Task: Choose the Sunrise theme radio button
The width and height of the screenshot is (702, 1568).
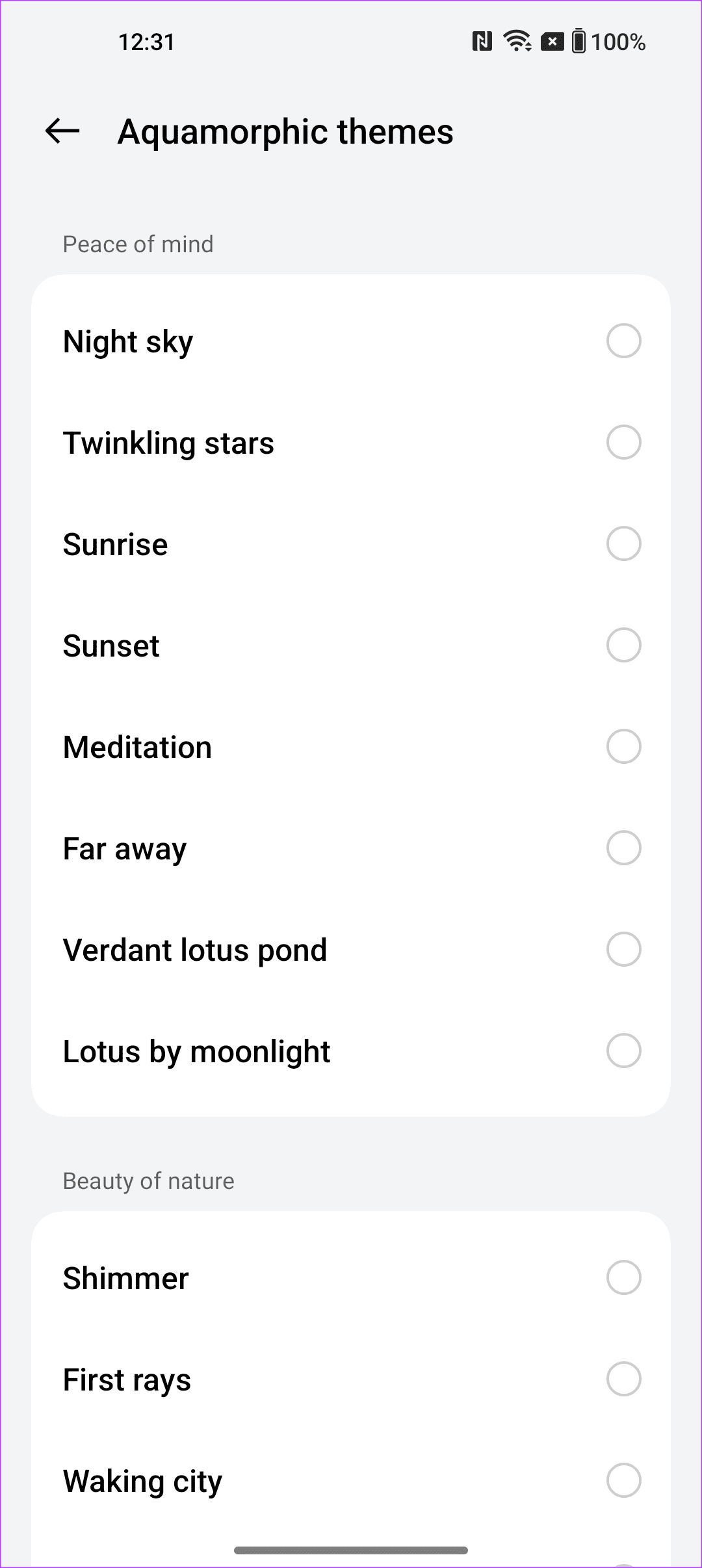Action: pos(623,543)
